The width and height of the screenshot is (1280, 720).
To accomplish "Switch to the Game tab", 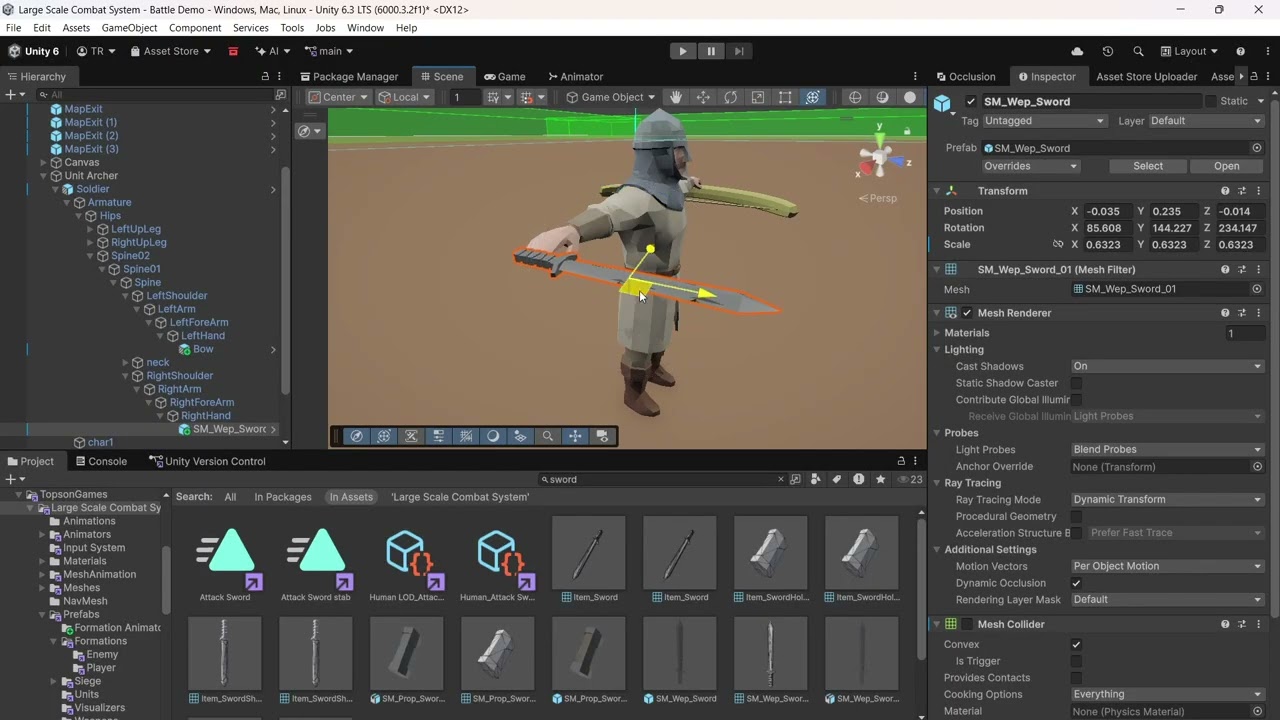I will 504,76.
